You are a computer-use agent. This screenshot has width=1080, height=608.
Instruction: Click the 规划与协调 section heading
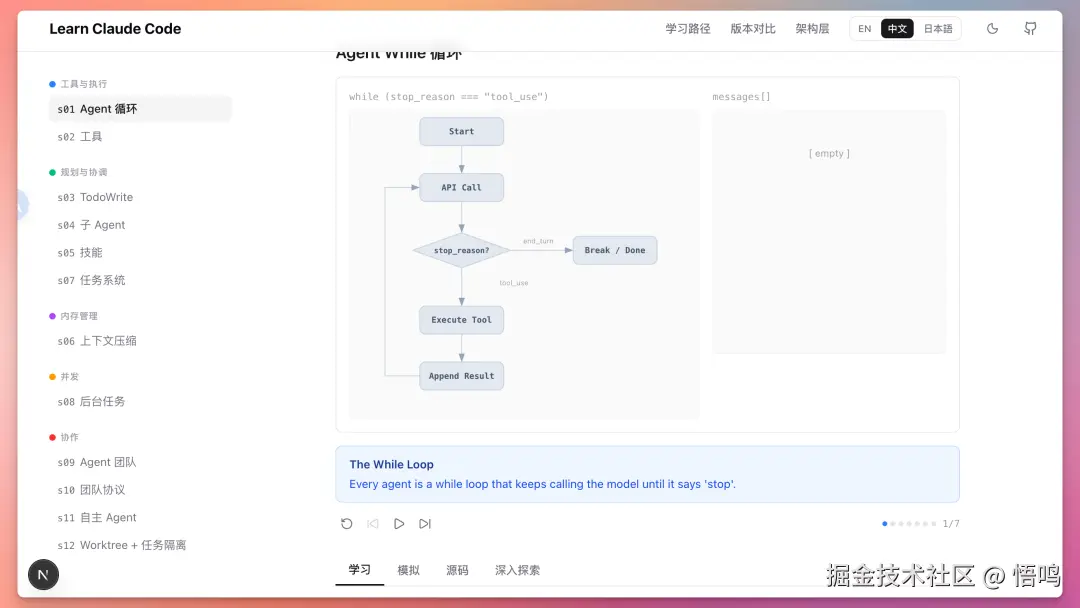coord(83,172)
